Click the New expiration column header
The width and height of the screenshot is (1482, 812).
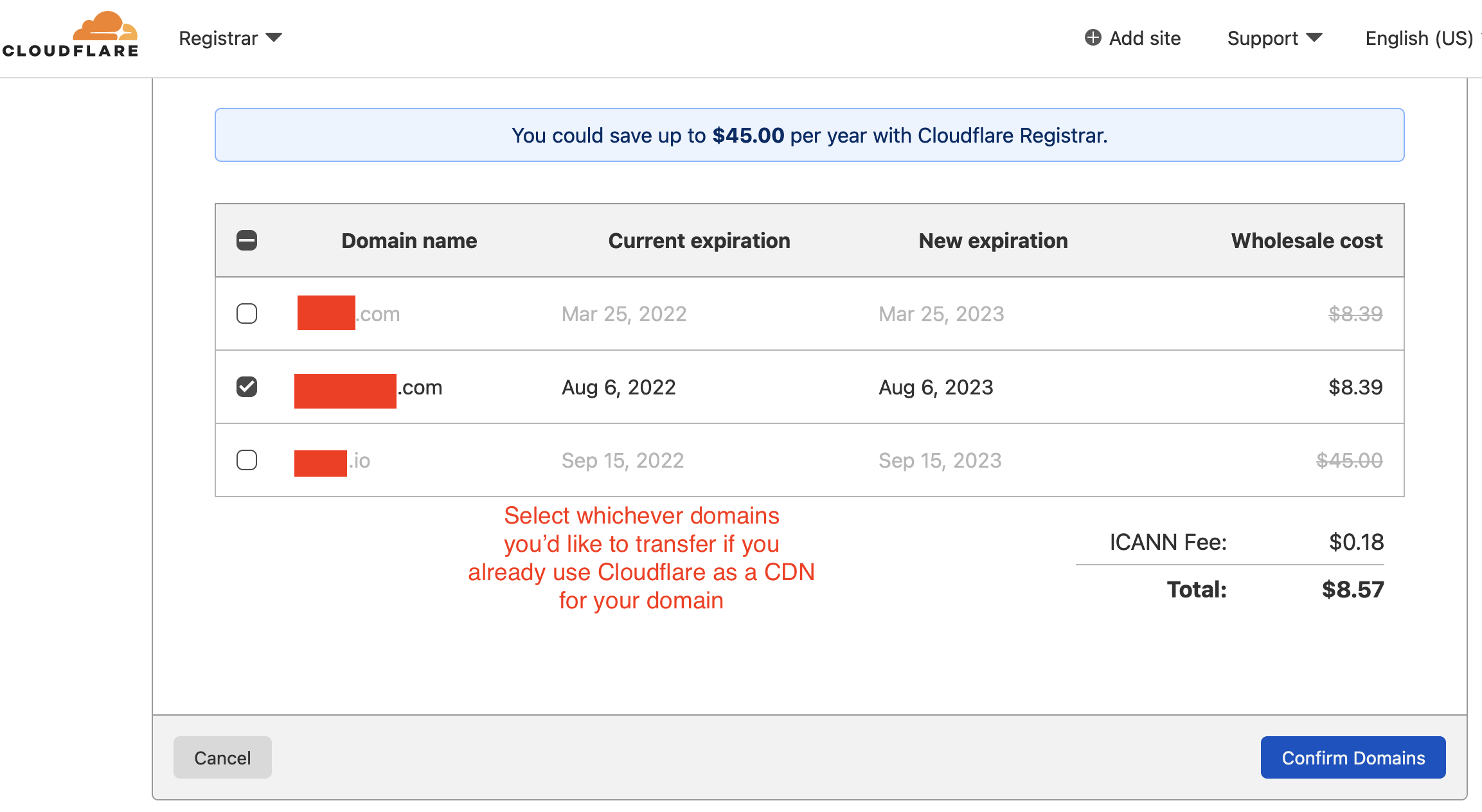coord(993,241)
